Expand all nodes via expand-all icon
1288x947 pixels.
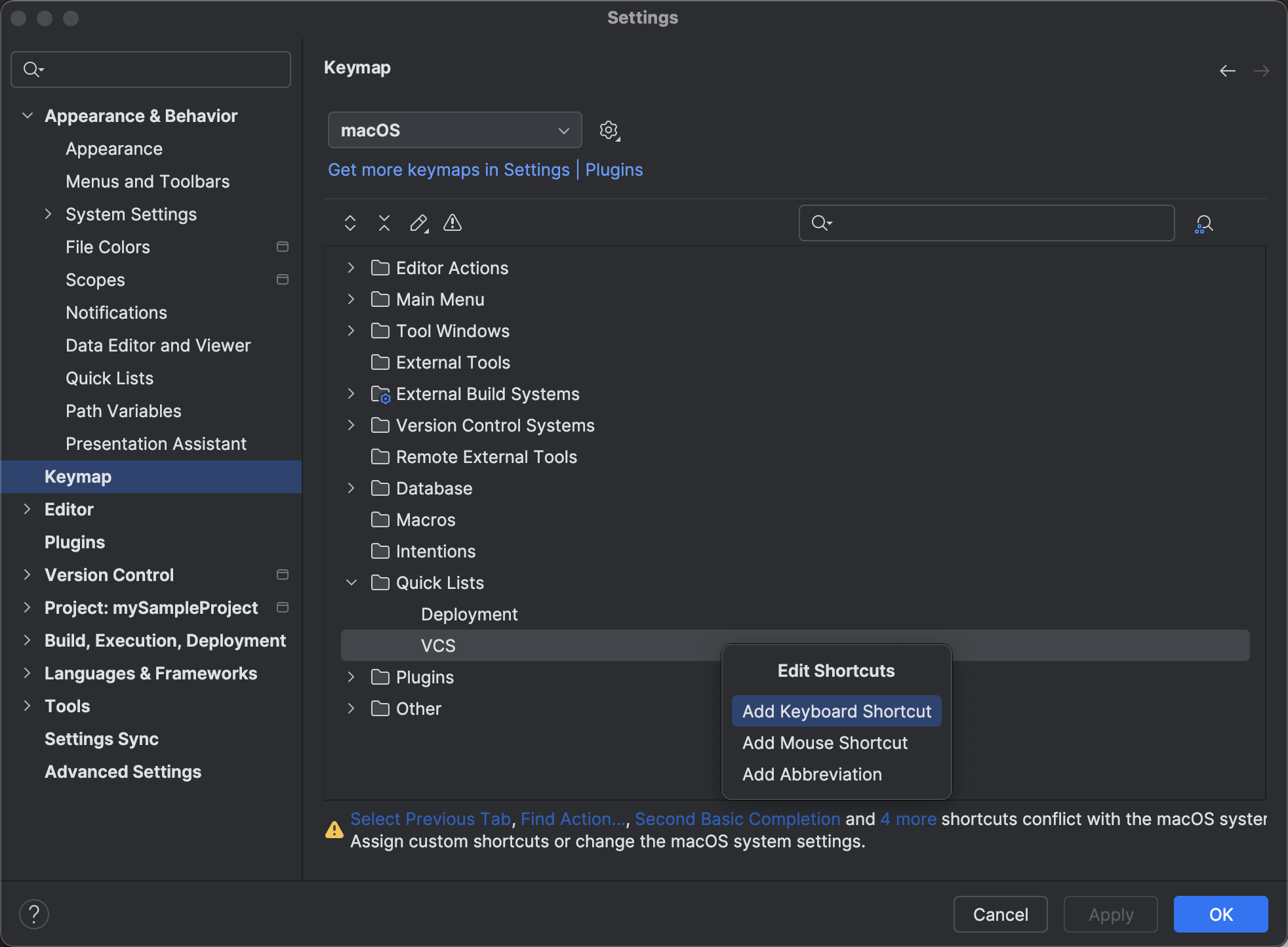(x=350, y=223)
